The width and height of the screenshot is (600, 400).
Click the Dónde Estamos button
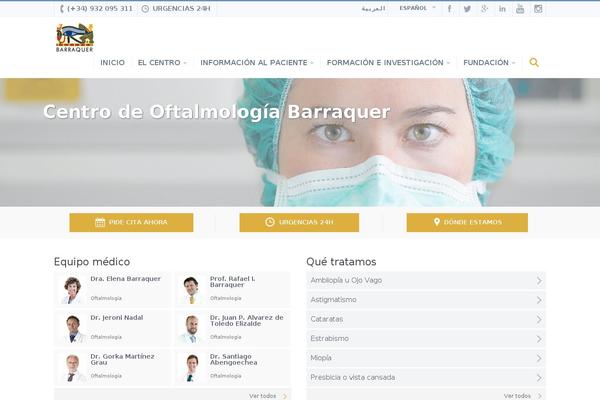467,222
